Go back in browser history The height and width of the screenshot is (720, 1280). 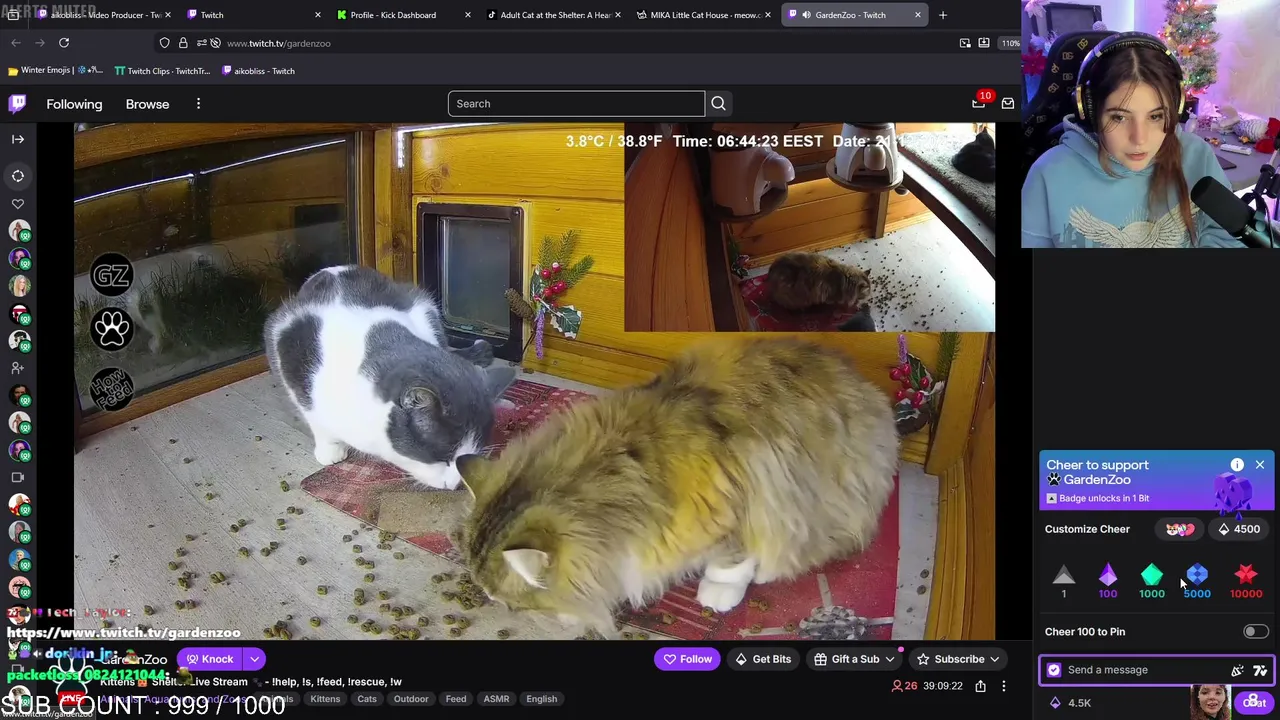pos(16,43)
